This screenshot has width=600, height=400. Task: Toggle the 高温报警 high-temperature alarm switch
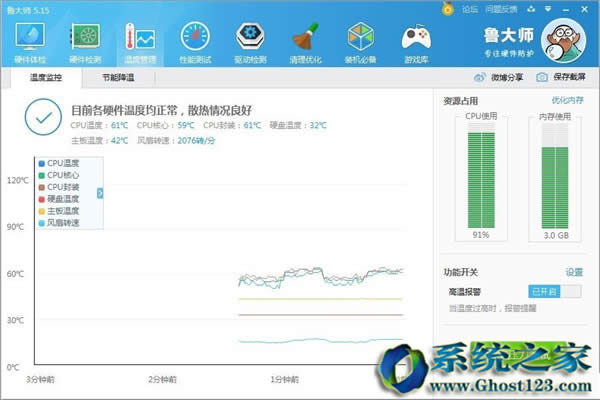pyautogui.click(x=556, y=291)
